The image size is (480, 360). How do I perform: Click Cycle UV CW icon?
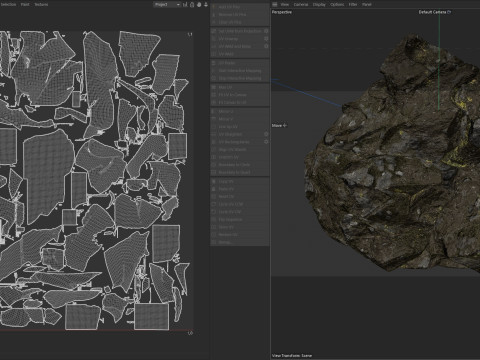214,212
